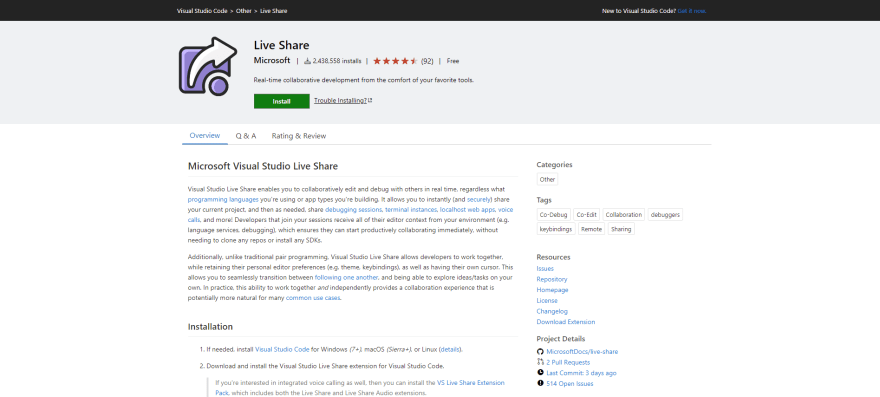The width and height of the screenshot is (880, 397).
Task: Open the Visual Studio Code installation link
Action: tap(282, 349)
